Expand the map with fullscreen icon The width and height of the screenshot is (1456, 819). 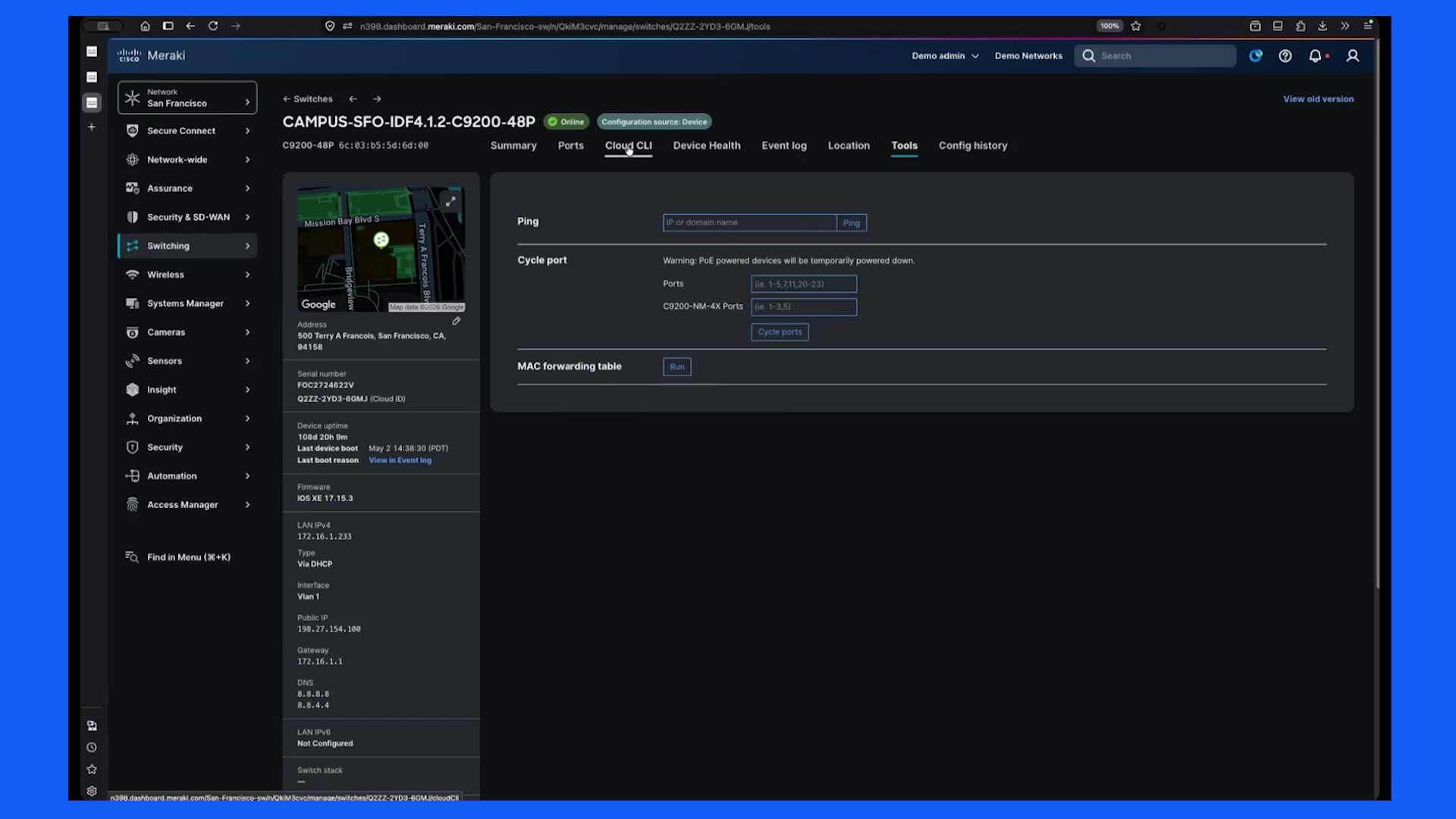pyautogui.click(x=450, y=202)
